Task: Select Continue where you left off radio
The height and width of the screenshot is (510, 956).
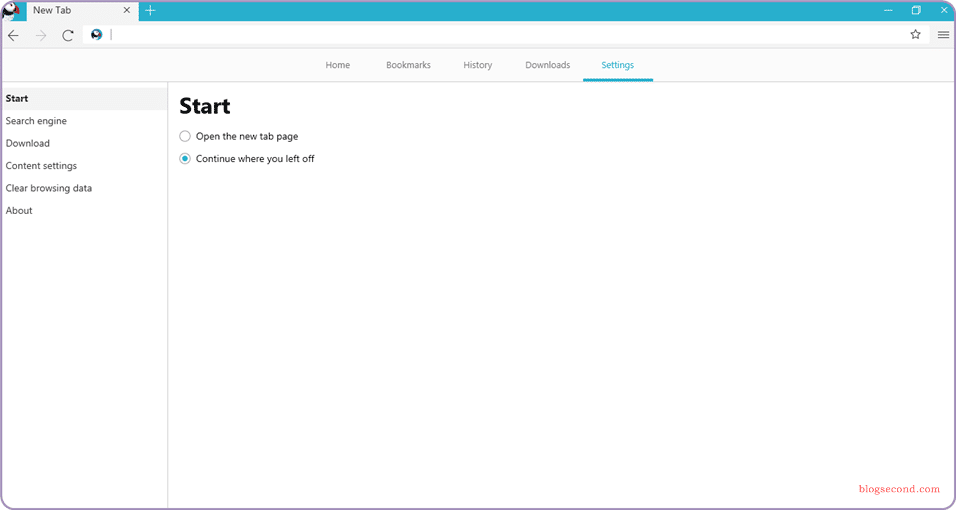Action: click(x=185, y=159)
